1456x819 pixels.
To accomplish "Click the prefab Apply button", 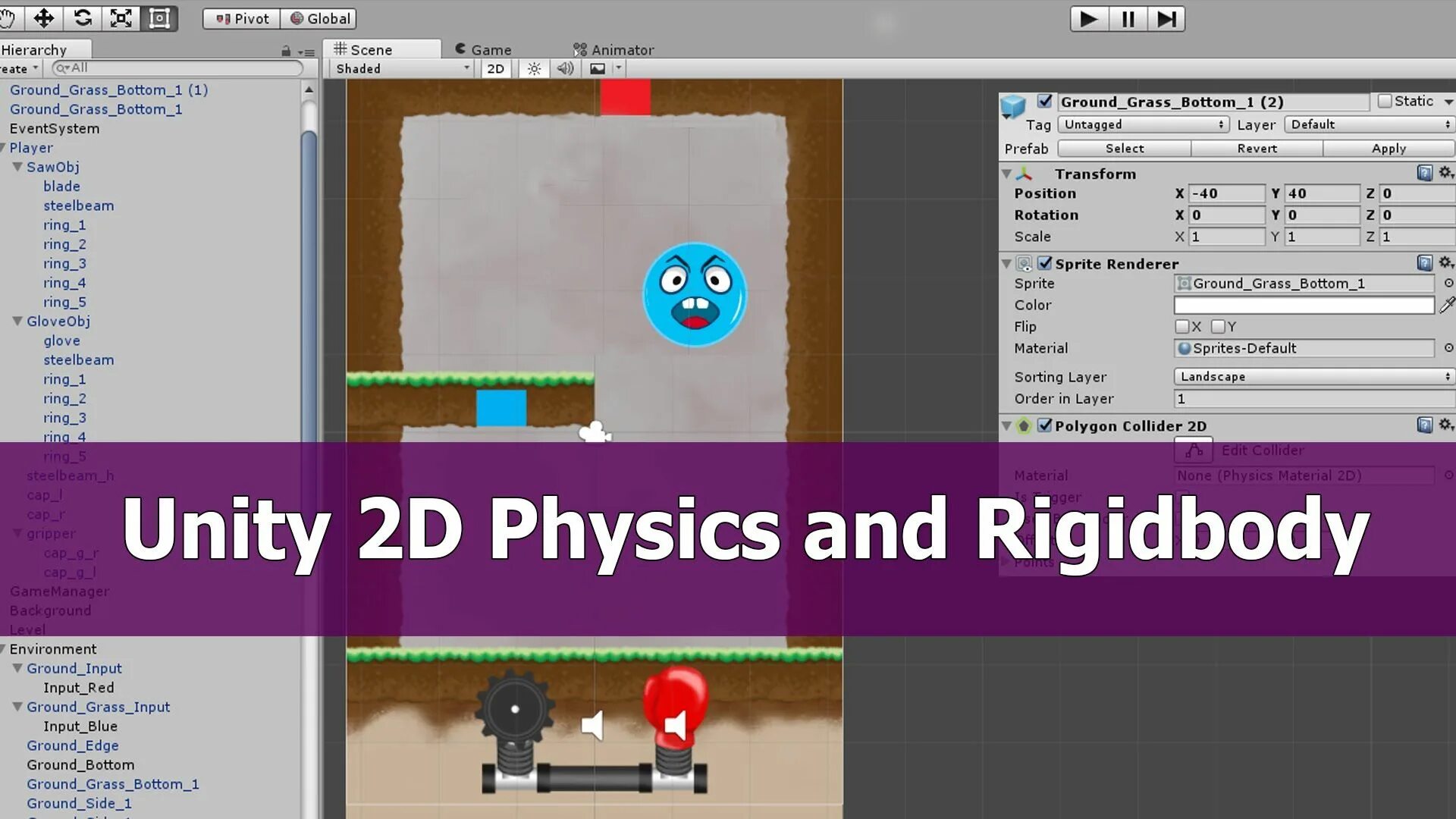I will coord(1388,149).
